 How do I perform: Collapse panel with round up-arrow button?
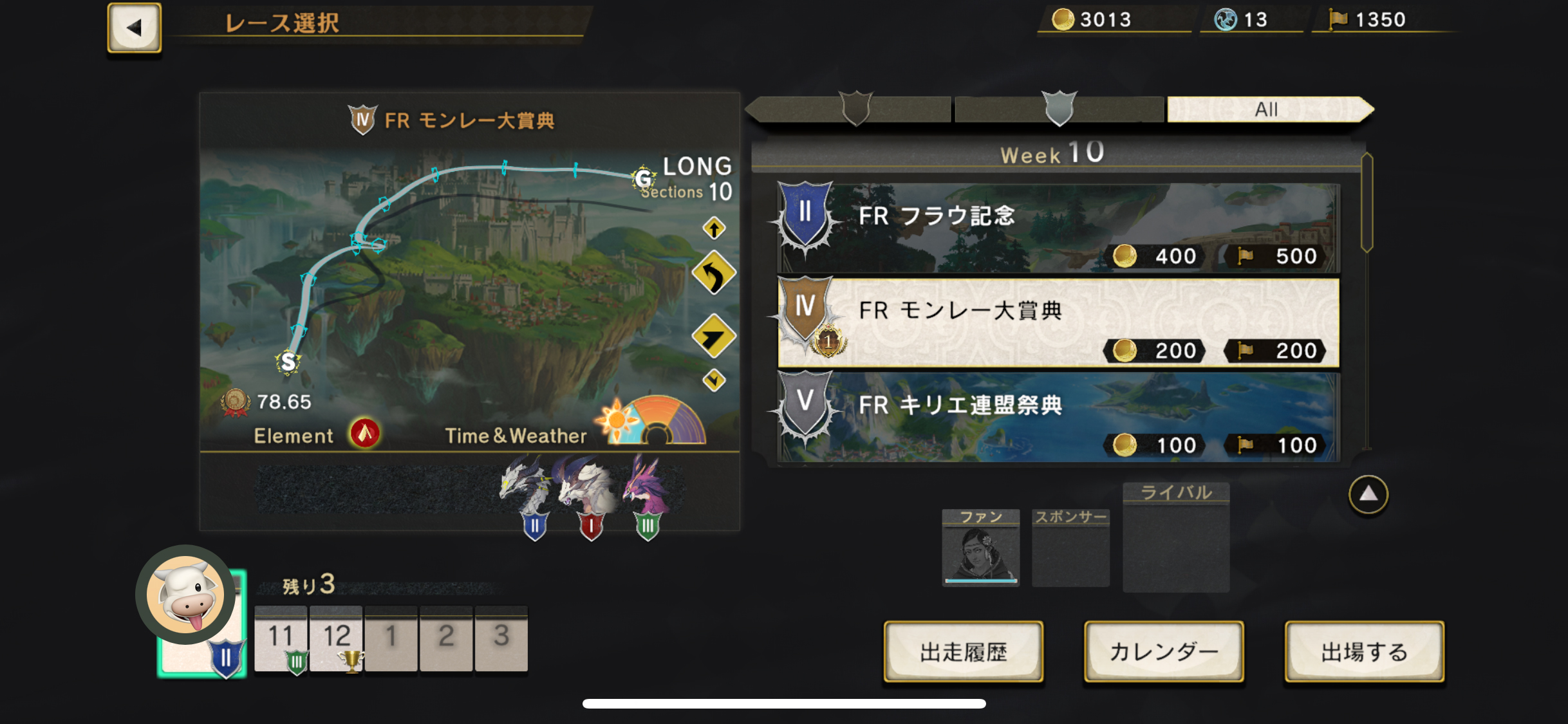click(x=1368, y=494)
